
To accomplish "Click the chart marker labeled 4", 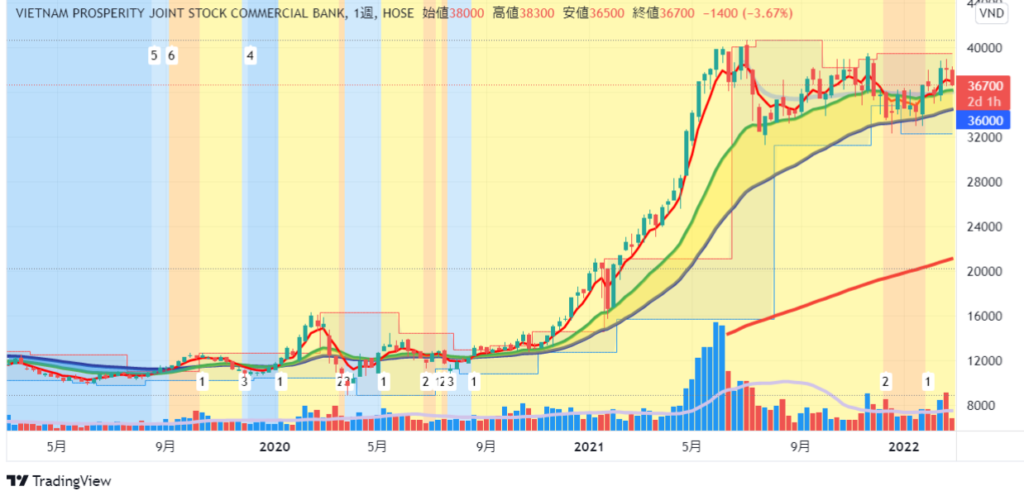I will pyautogui.click(x=250, y=55).
